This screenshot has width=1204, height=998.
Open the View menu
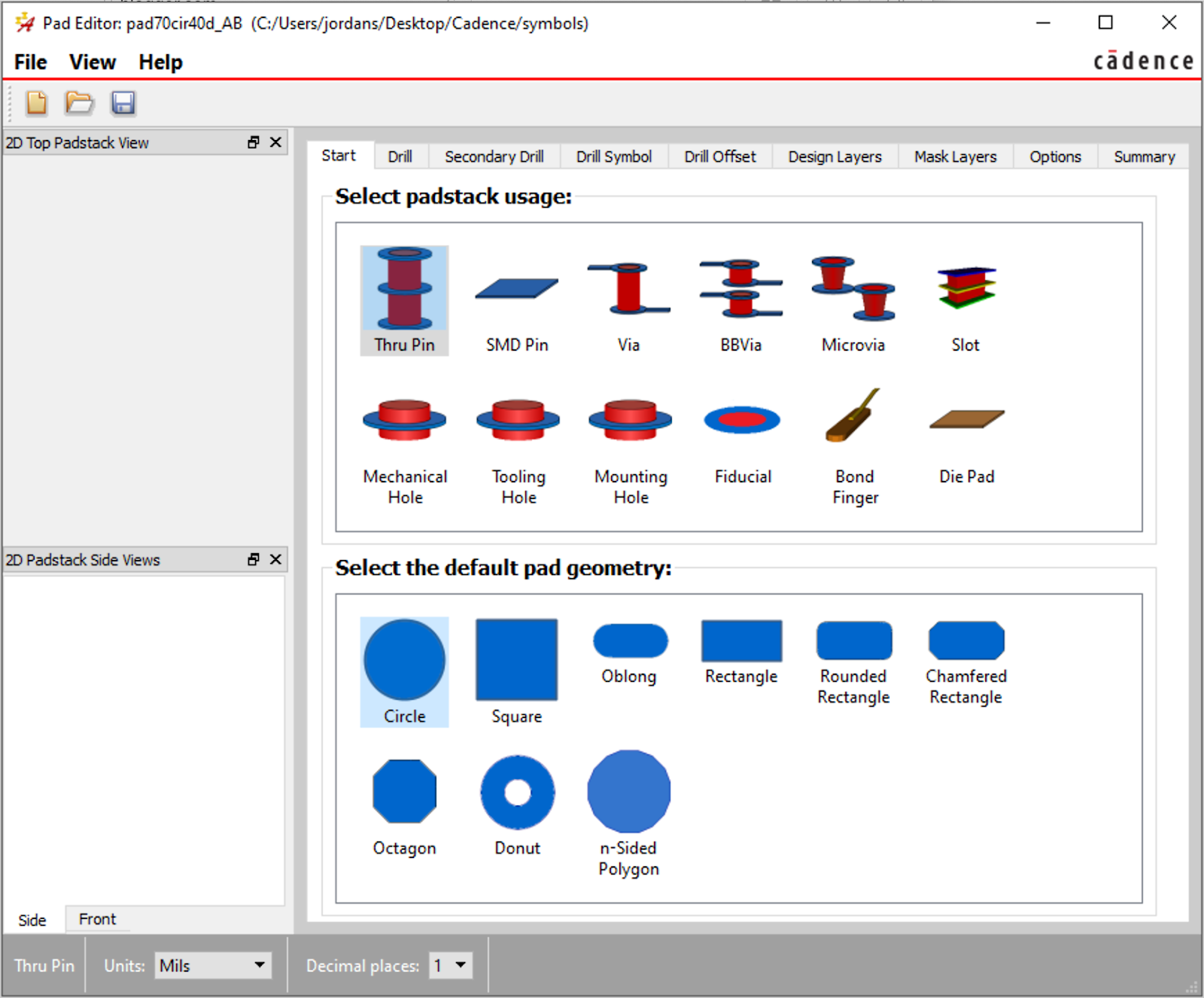pos(93,62)
